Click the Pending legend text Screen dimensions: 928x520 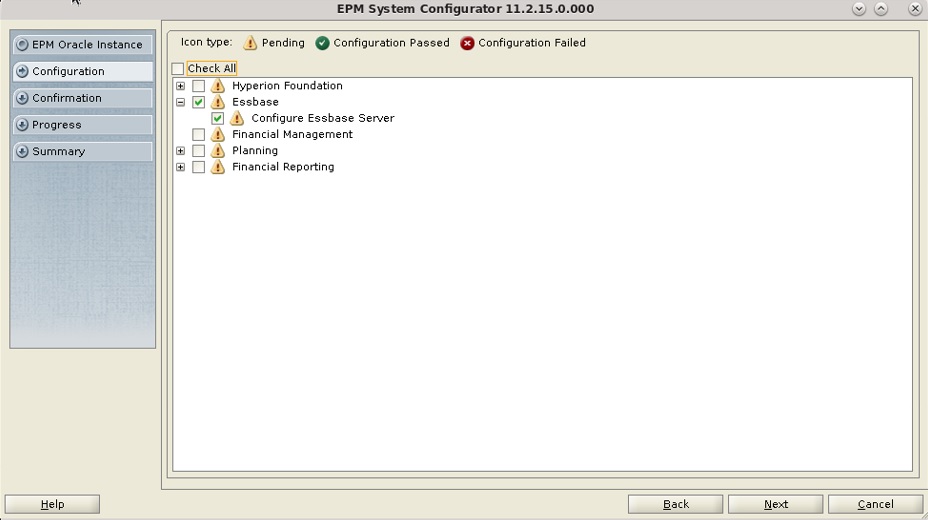[283, 43]
